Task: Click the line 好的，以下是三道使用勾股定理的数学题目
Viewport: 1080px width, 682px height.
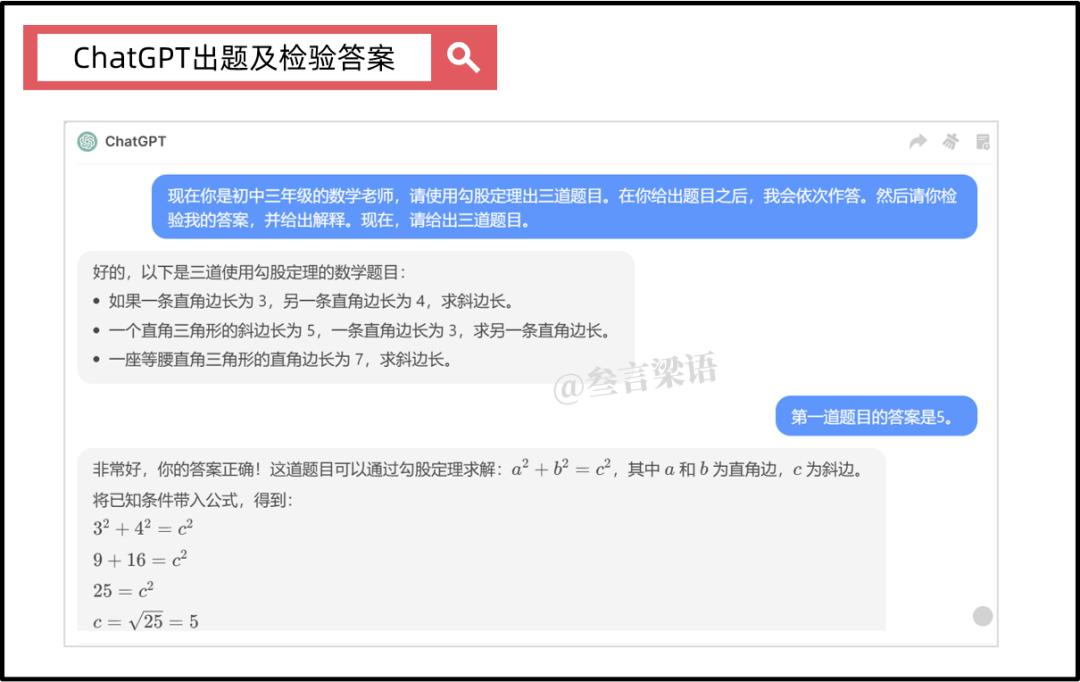Action: click(249, 272)
